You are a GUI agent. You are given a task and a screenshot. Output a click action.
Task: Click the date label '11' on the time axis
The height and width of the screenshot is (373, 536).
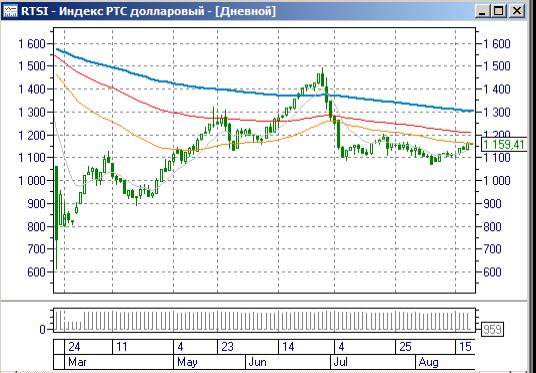(x=121, y=347)
